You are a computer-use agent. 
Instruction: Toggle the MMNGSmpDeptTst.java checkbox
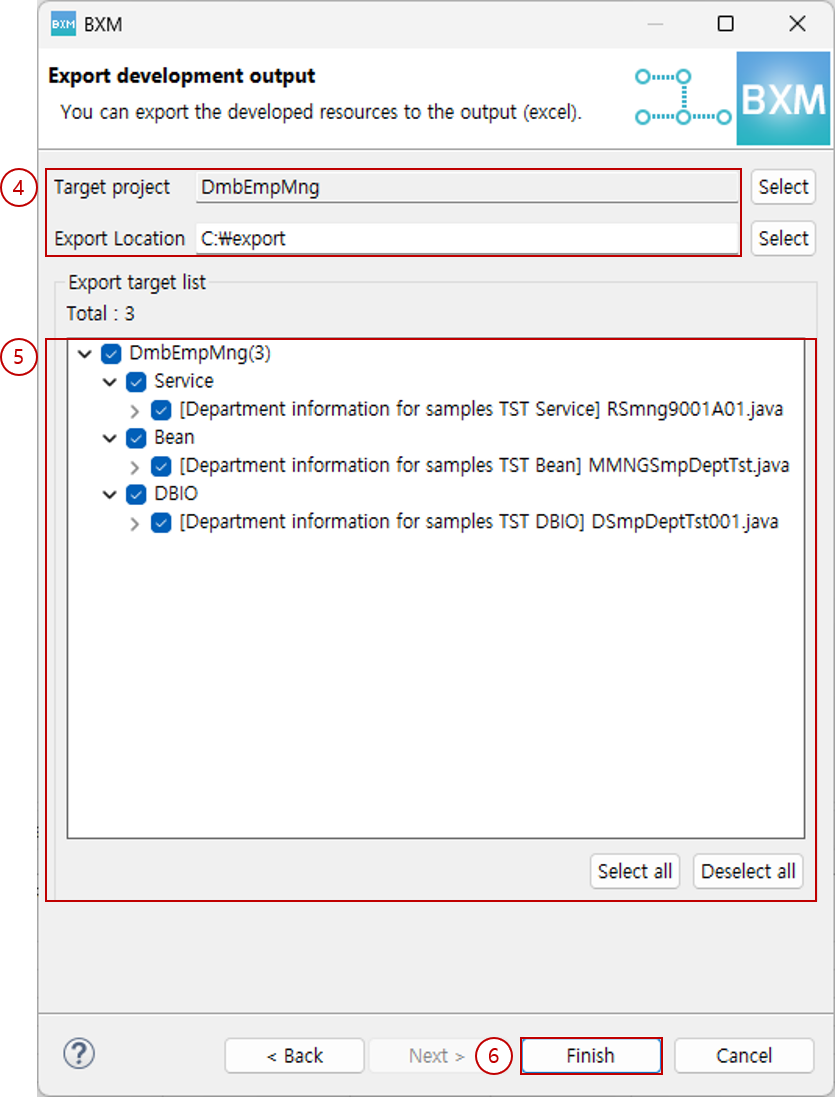[161, 465]
